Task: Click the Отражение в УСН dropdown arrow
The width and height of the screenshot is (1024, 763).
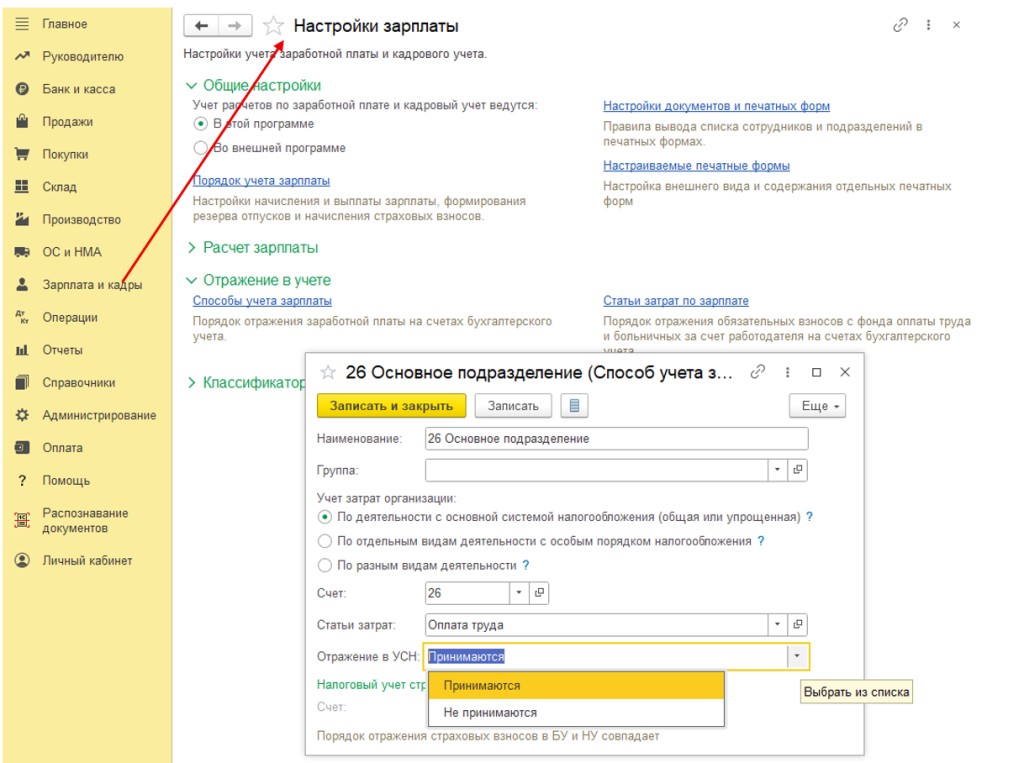Action: click(797, 656)
